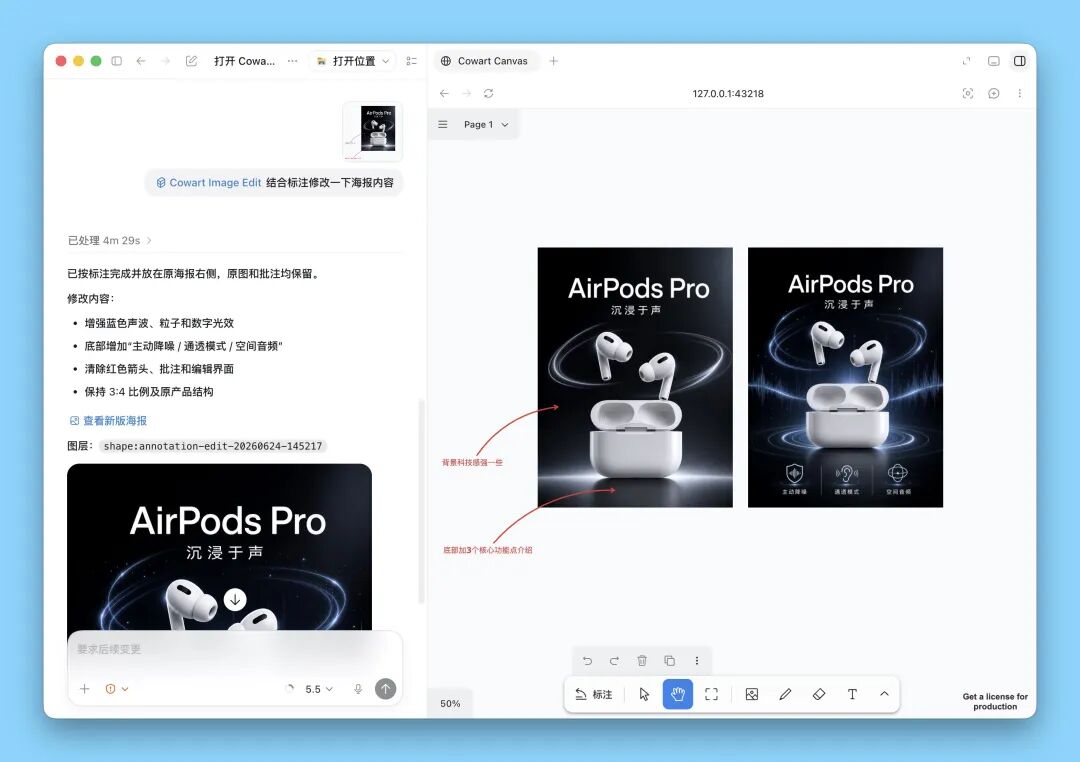Toggle the left sidebar panel icon
The image size is (1080, 762).
point(116,61)
